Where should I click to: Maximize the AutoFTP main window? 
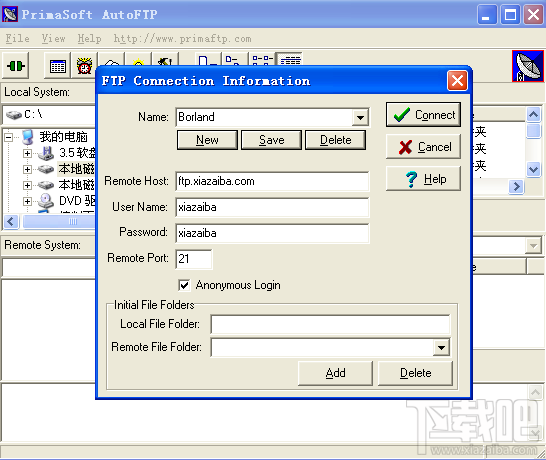510,15
